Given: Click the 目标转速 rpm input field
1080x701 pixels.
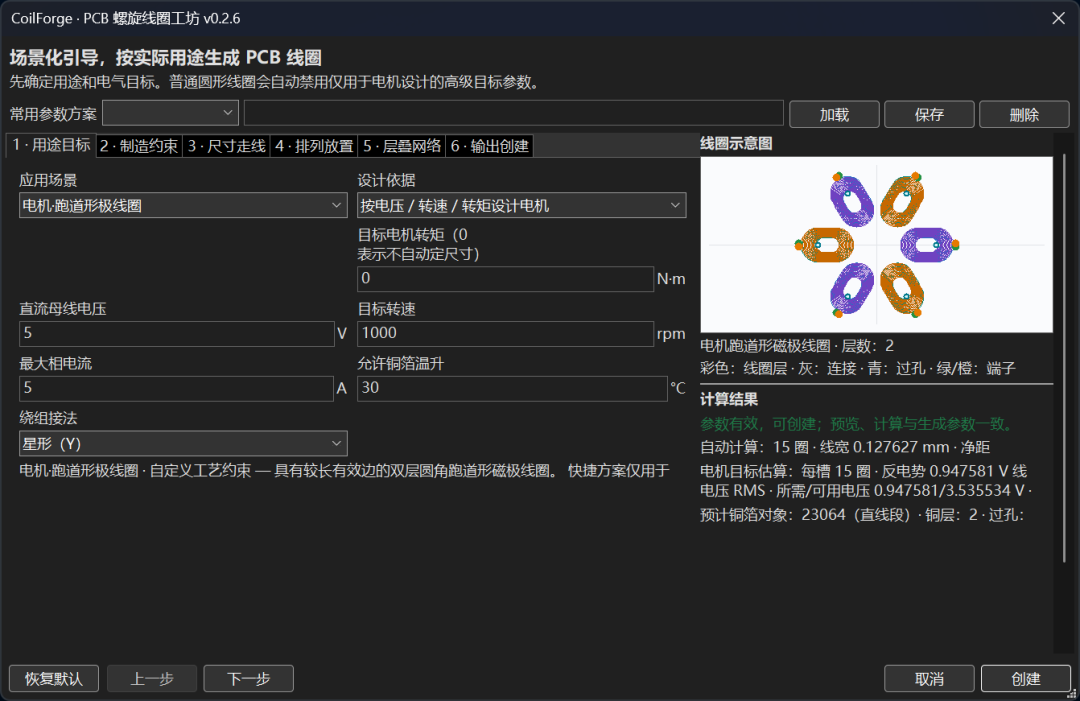Looking at the screenshot, I should (506, 333).
